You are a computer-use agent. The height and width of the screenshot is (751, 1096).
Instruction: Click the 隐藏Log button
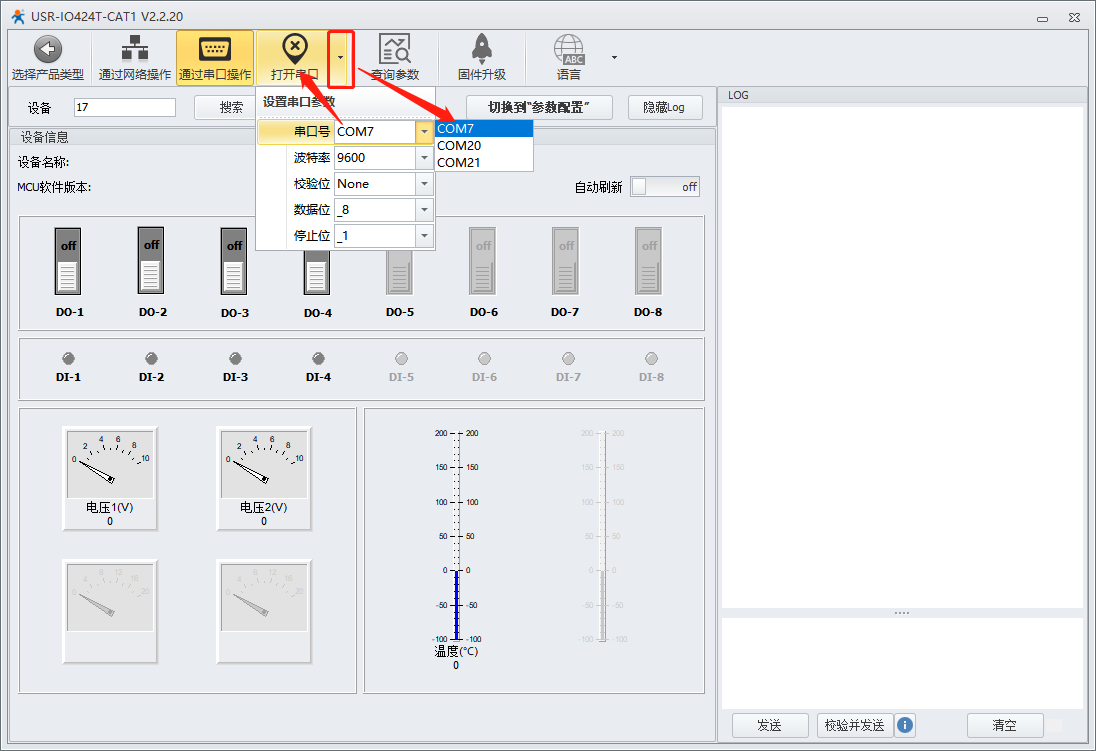point(665,107)
